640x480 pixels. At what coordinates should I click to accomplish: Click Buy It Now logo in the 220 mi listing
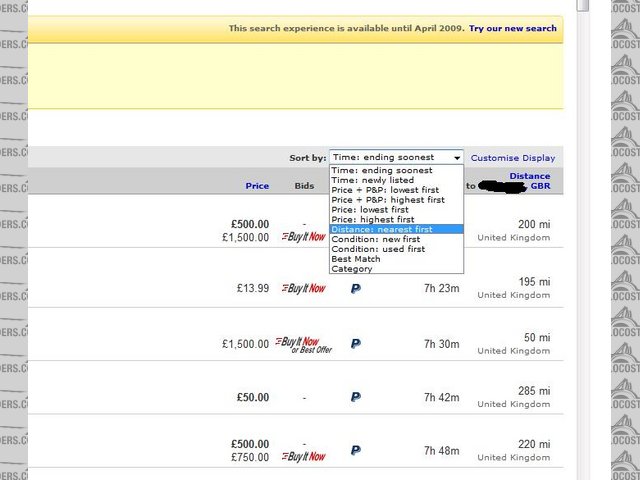pos(304,457)
